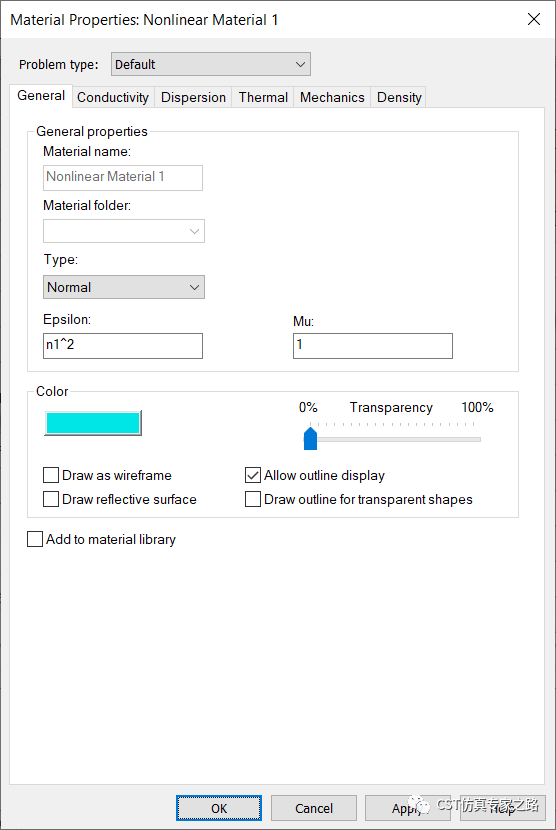Image resolution: width=556 pixels, height=830 pixels.
Task: Open the Thermal tab
Action: click(x=263, y=97)
